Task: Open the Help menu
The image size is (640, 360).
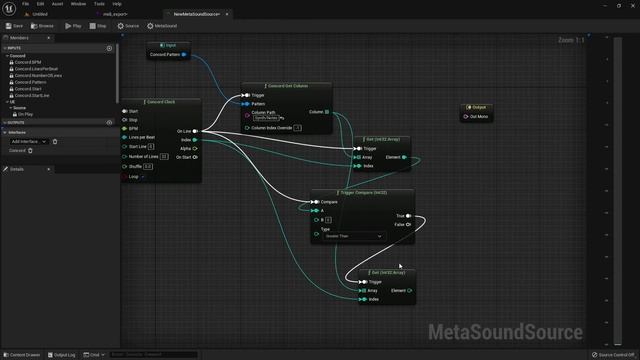Action: tap(117, 4)
